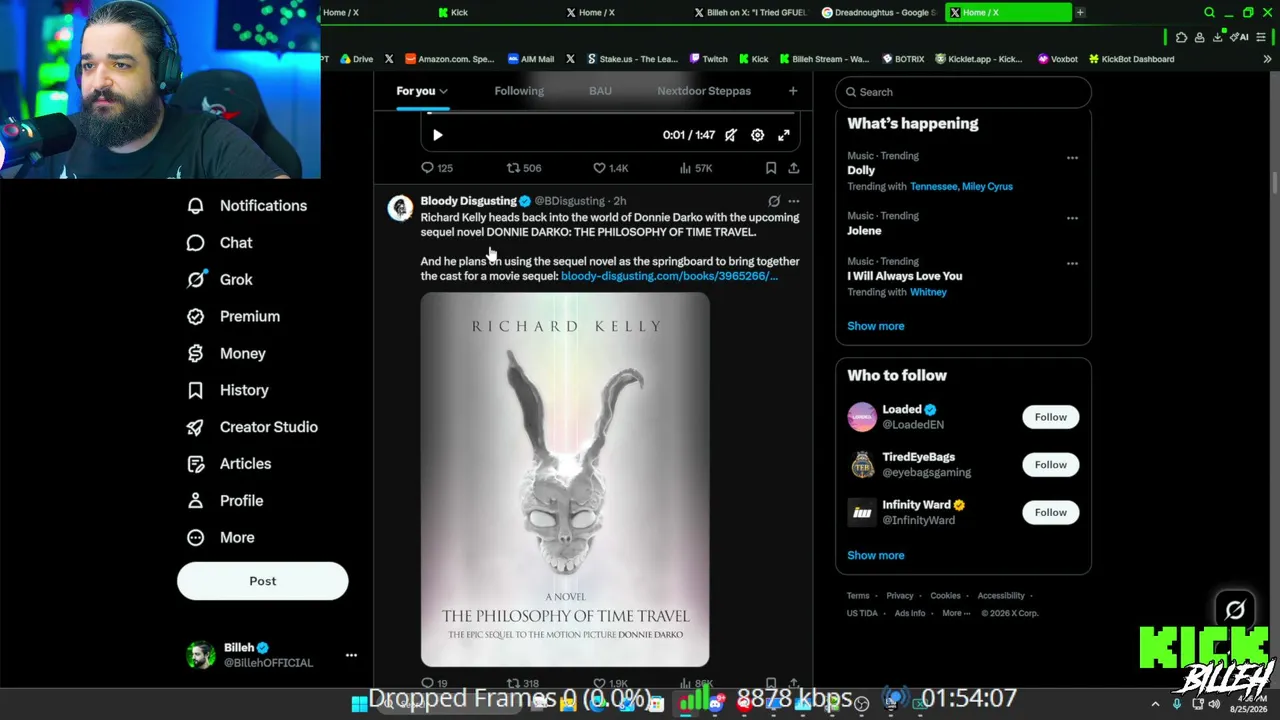Screen dimensions: 1280x720
Task: Open the Billeh account switcher menu
Action: pos(351,655)
